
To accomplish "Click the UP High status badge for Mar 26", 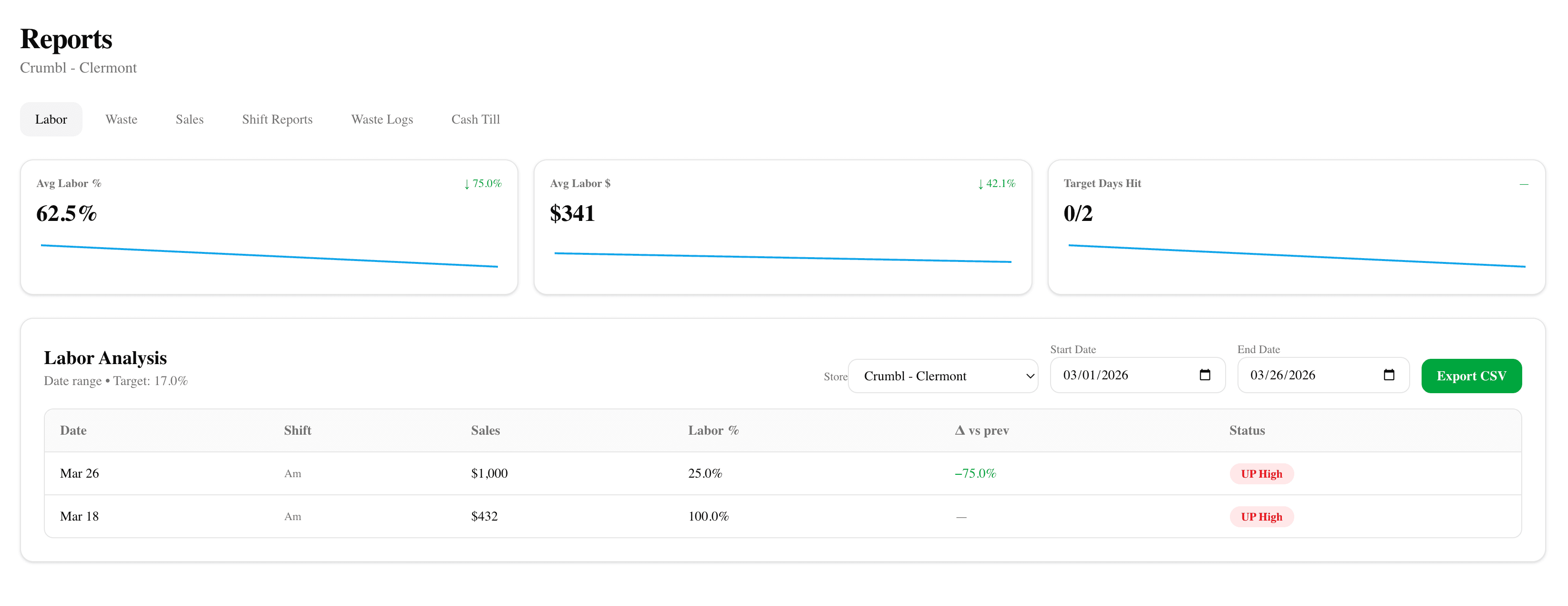I will 1261,473.
